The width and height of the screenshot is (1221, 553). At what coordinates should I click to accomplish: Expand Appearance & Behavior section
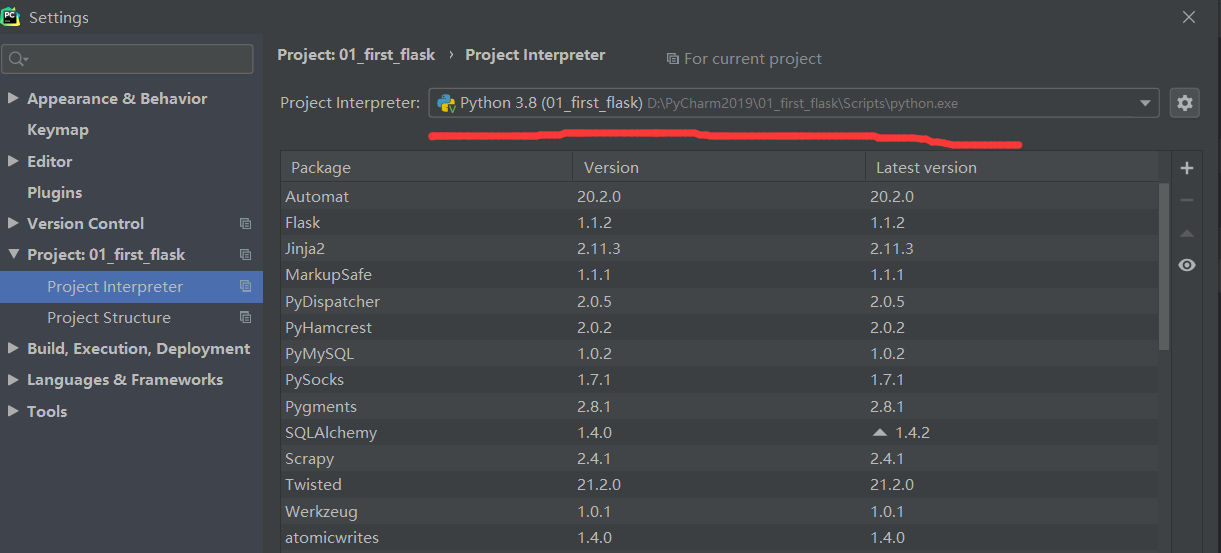point(13,98)
